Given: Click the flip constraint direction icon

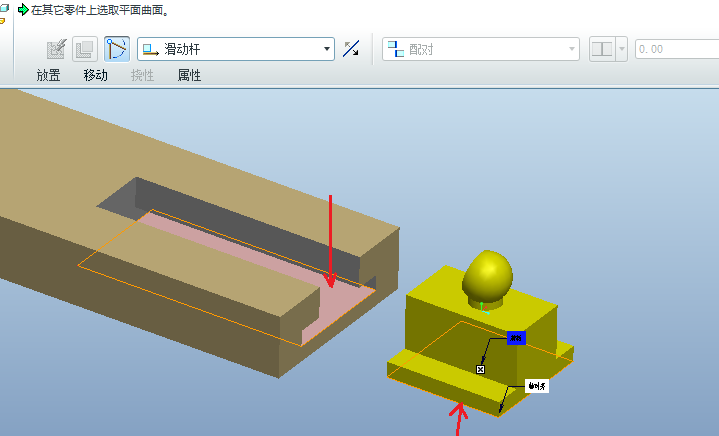Looking at the screenshot, I should click(351, 49).
